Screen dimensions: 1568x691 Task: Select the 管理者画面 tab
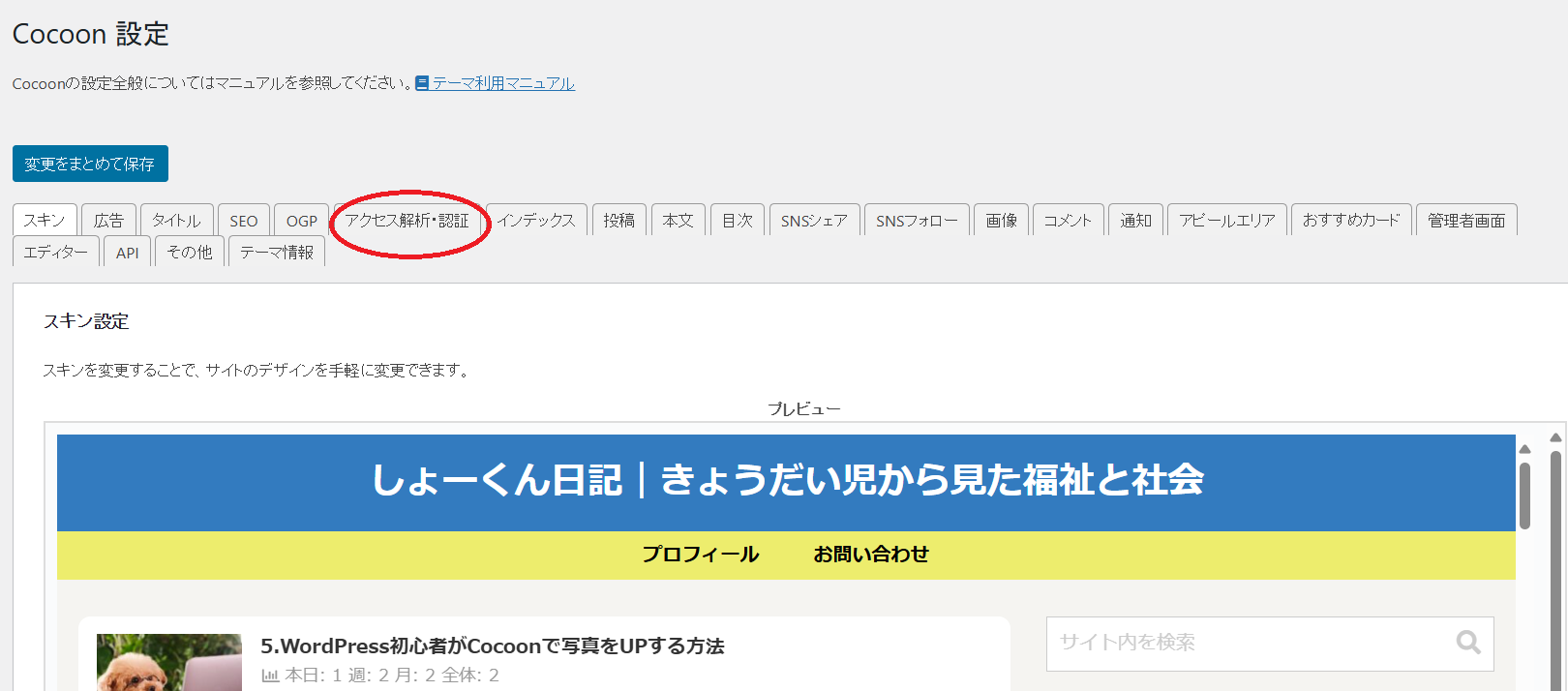(x=1465, y=221)
